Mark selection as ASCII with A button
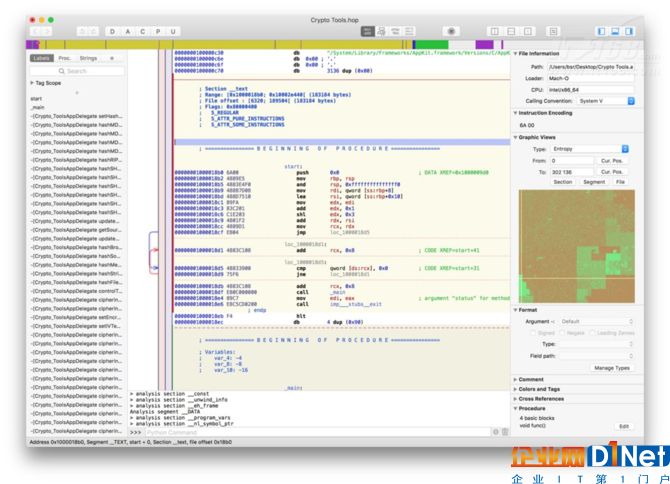Image resolution: width=670 pixels, height=484 pixels. click(128, 31)
